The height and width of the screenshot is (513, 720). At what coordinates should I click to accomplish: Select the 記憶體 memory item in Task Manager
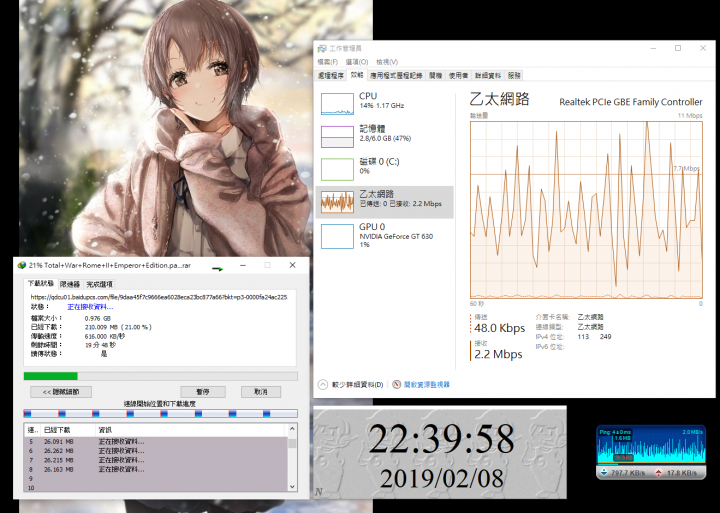tap(385, 136)
